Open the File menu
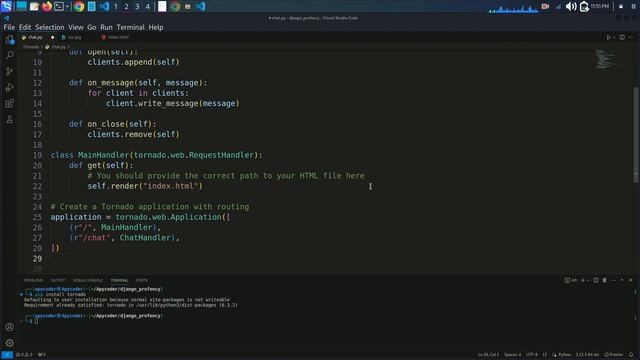The width and height of the screenshot is (640, 360). click(9, 27)
